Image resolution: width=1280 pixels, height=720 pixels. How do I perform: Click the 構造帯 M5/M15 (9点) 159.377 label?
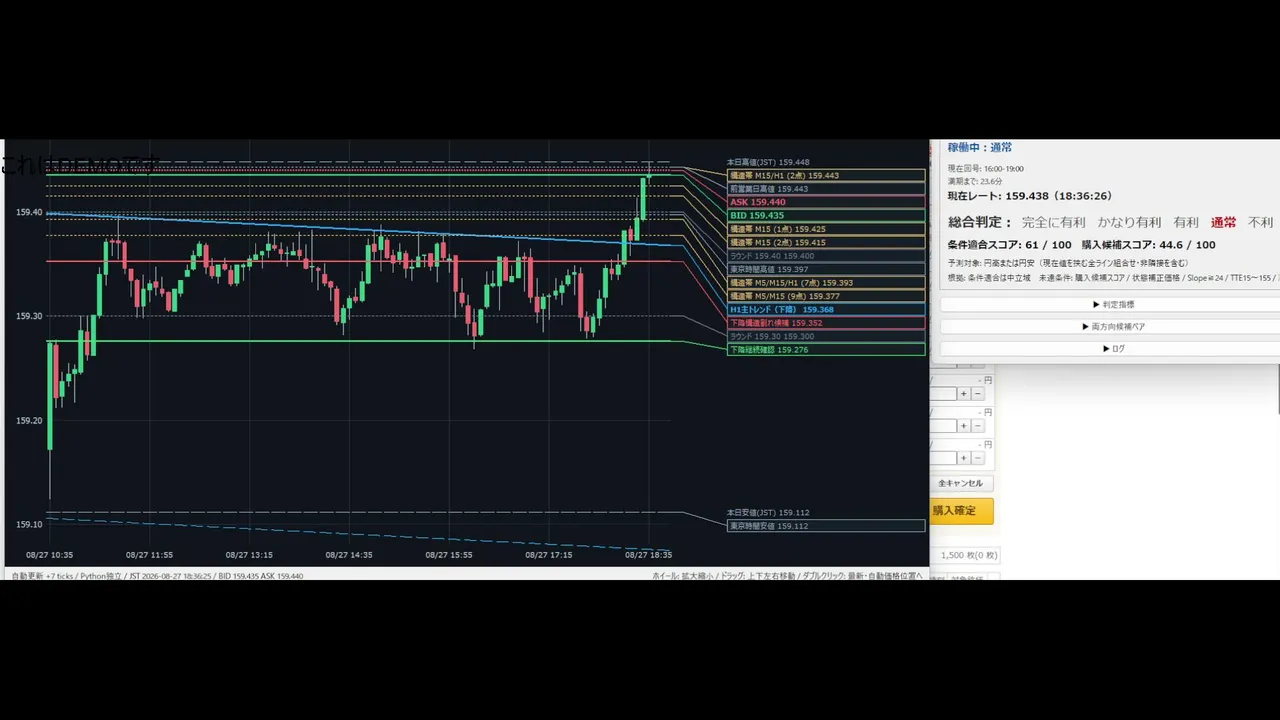coord(826,296)
